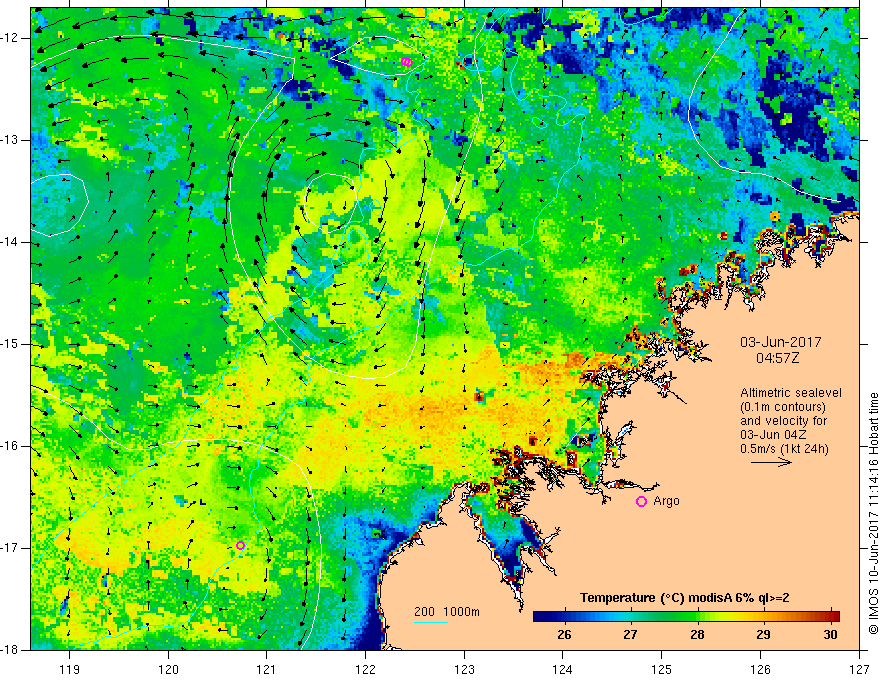
Task: Click the latitude -12 axis label
Action: point(11,38)
